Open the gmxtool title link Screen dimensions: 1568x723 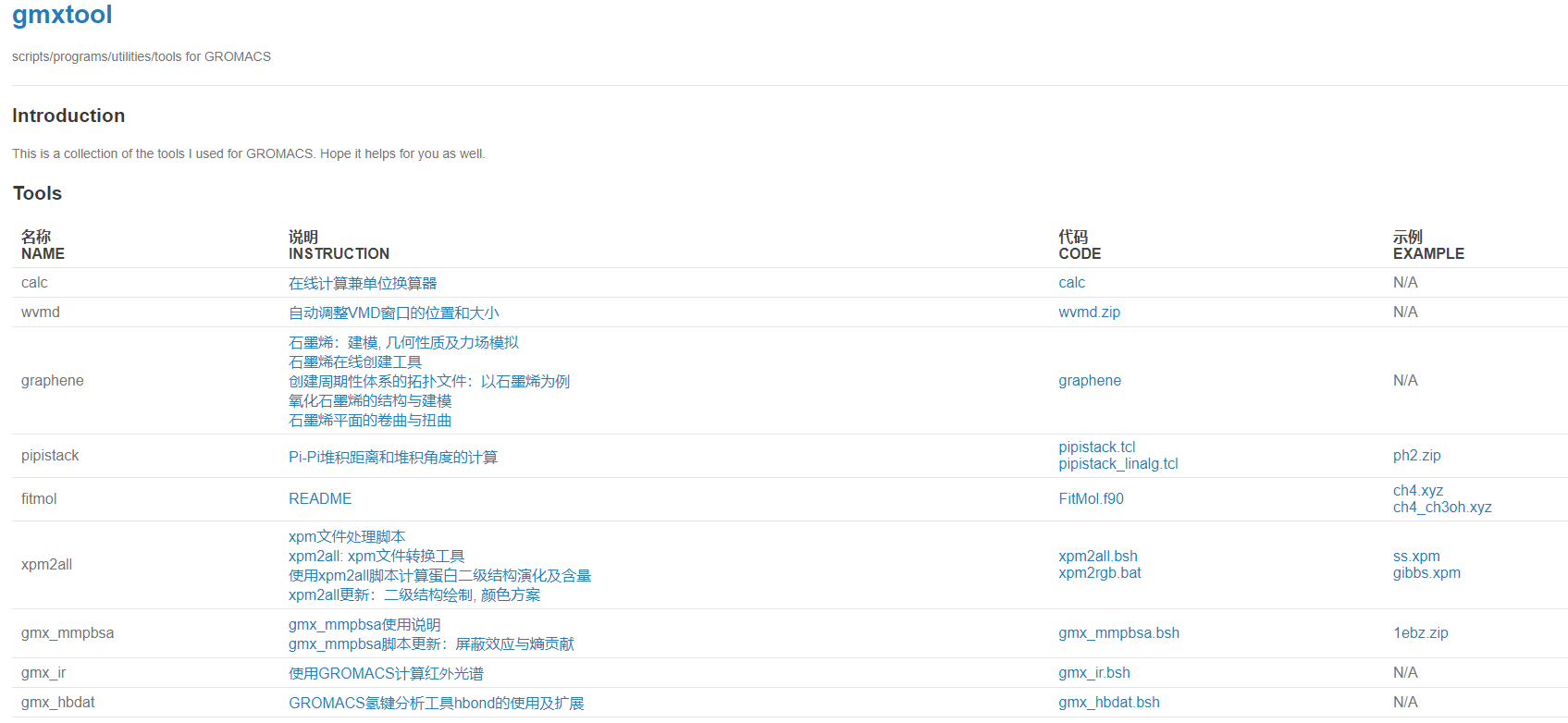tap(62, 15)
